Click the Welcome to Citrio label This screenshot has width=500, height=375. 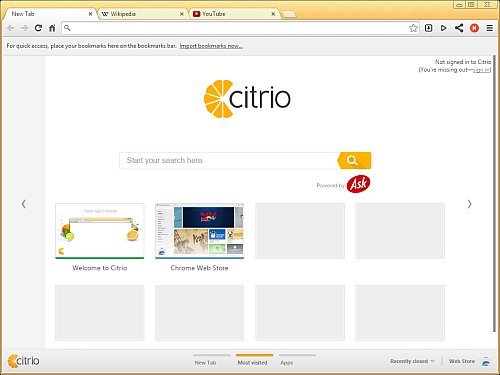[x=100, y=268]
